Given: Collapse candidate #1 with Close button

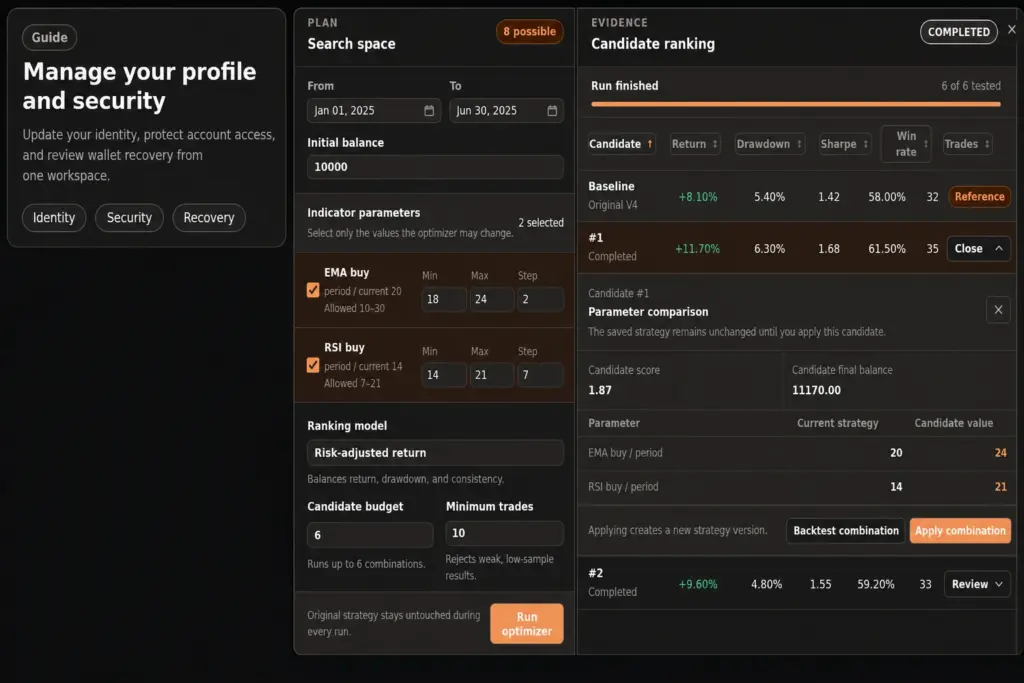Looking at the screenshot, I should pos(978,249).
